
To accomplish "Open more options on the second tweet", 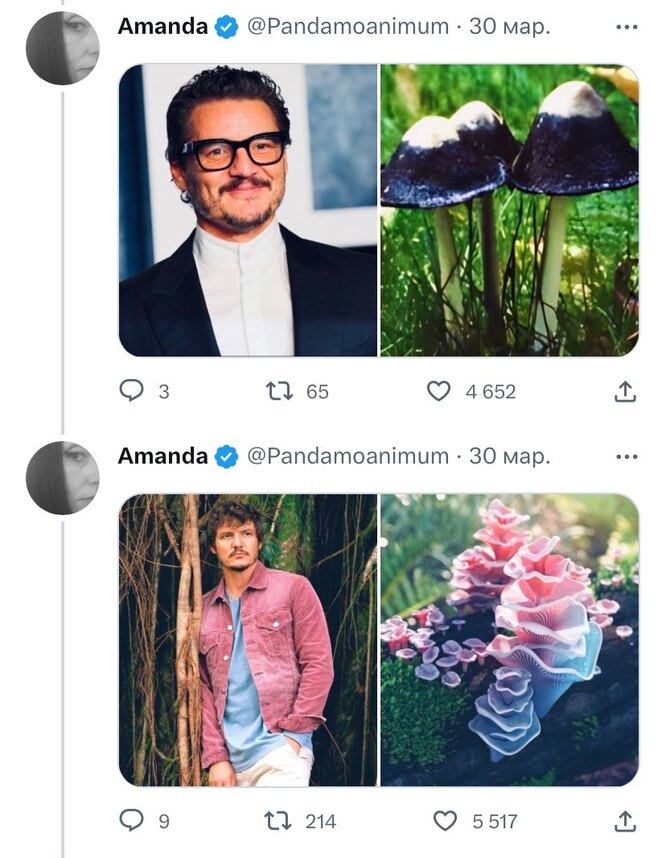I will point(626,457).
